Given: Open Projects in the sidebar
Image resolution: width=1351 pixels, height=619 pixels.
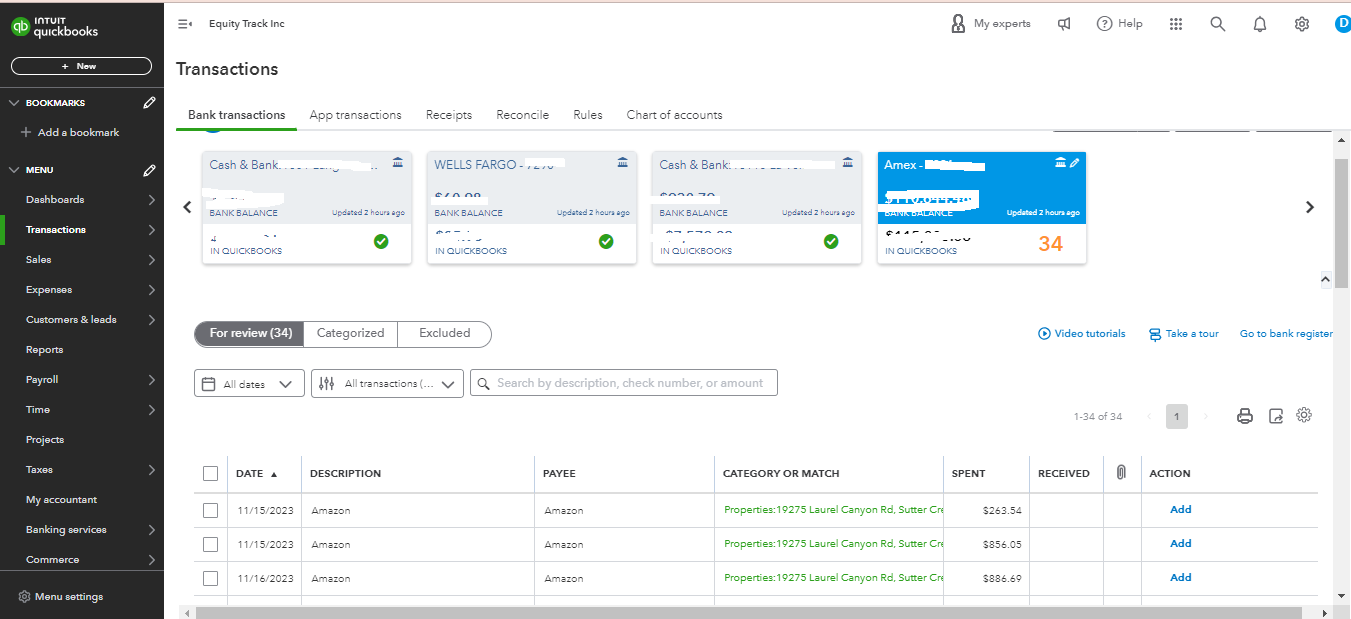Looking at the screenshot, I should tap(45, 440).
